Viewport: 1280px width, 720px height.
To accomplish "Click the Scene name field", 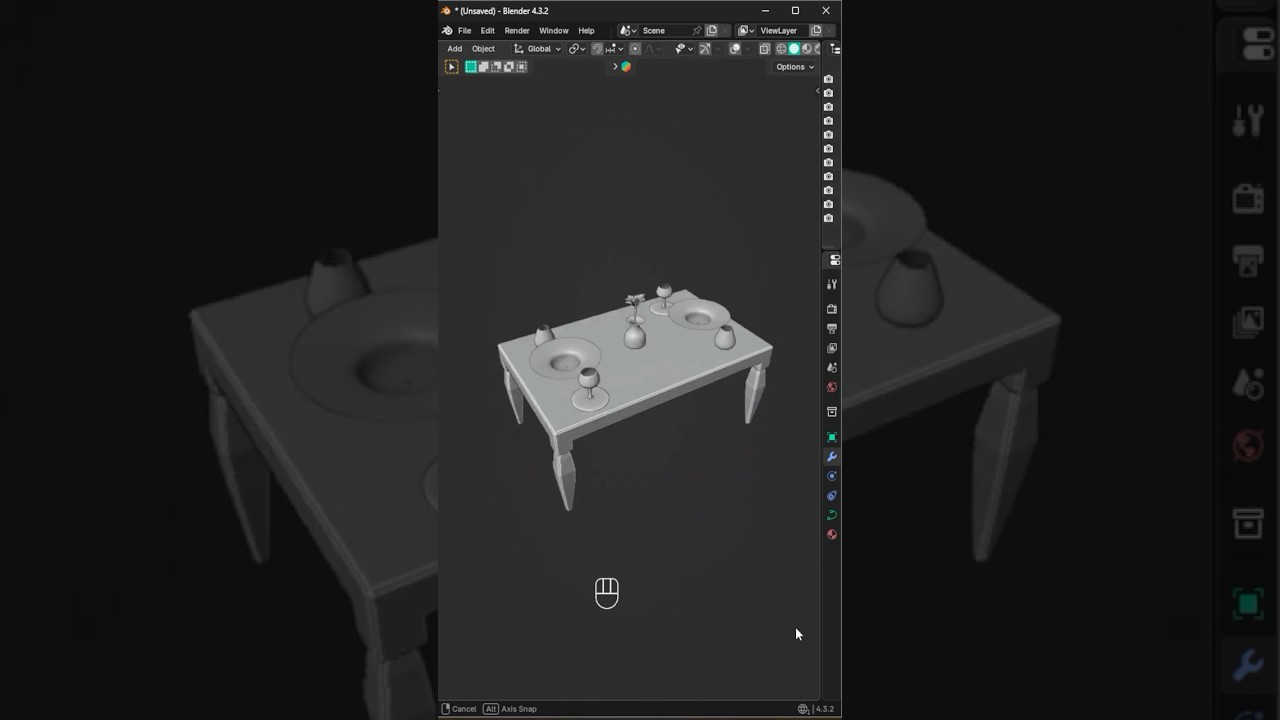I will click(665, 31).
